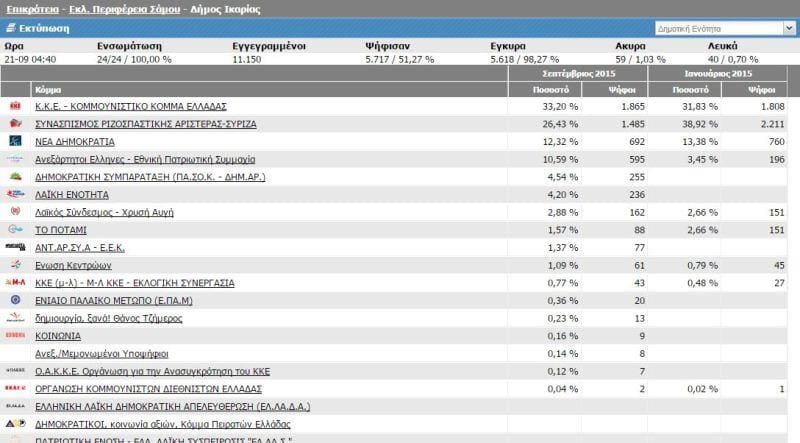The width and height of the screenshot is (800, 443).
Task: Click the Χρυσή Αυγή party emblem icon
Action: coord(15,212)
